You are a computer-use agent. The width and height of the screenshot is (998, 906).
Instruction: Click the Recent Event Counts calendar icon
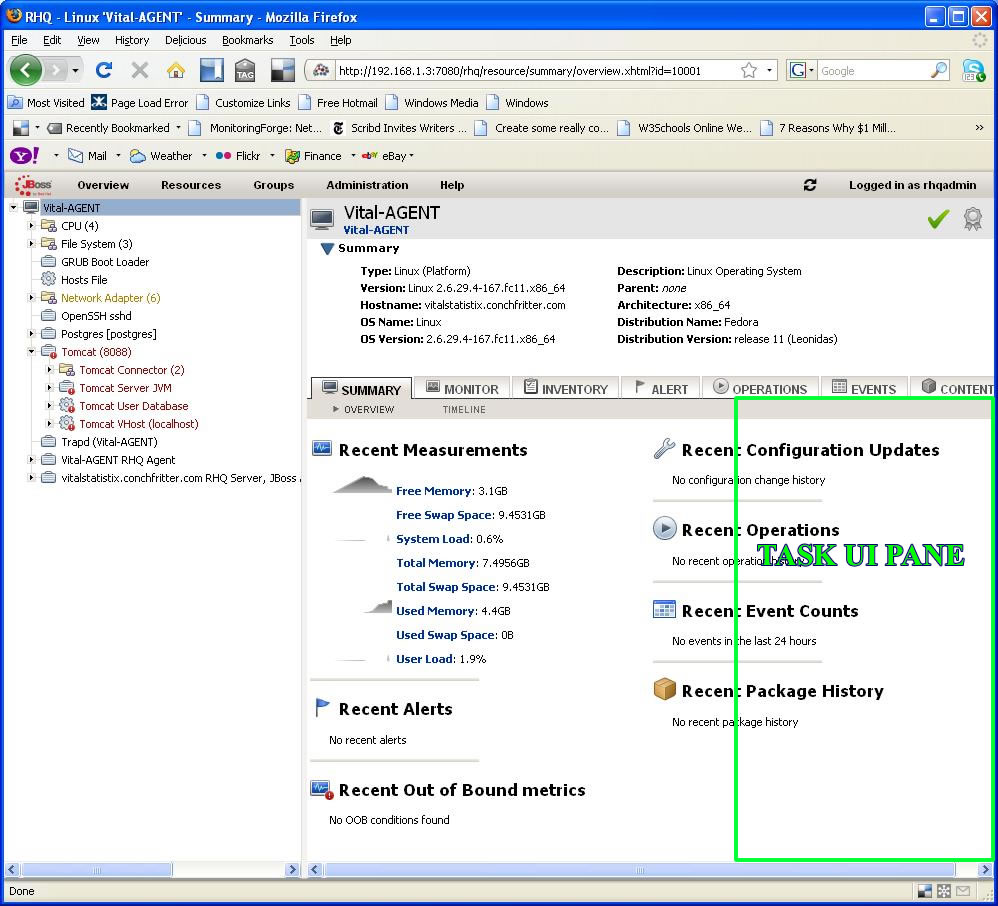664,609
